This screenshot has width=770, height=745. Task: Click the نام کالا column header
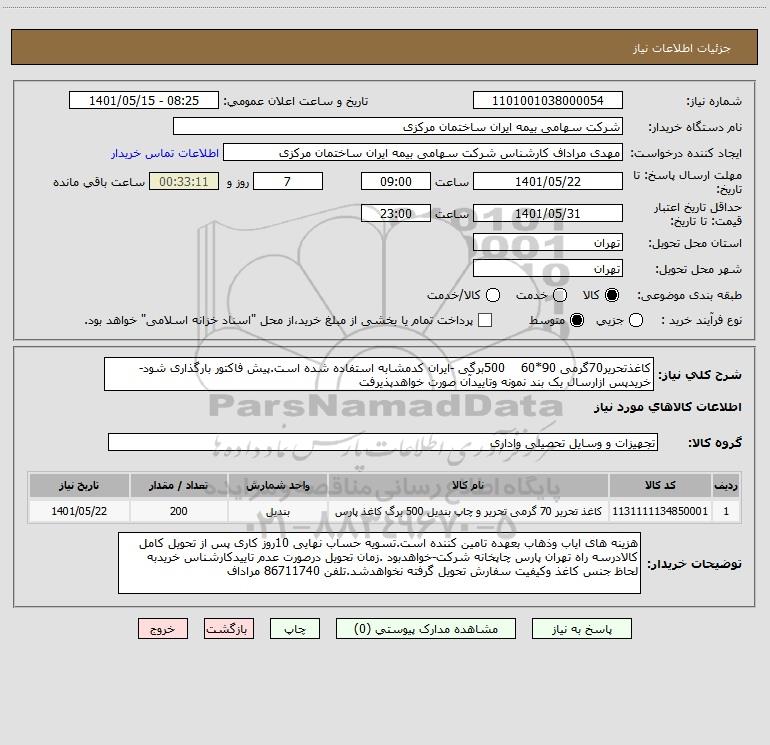pyautogui.click(x=468, y=485)
